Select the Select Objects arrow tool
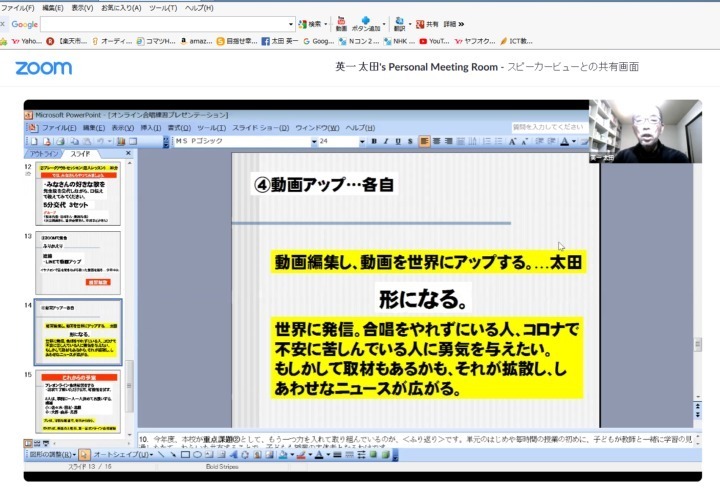 click(x=84, y=455)
